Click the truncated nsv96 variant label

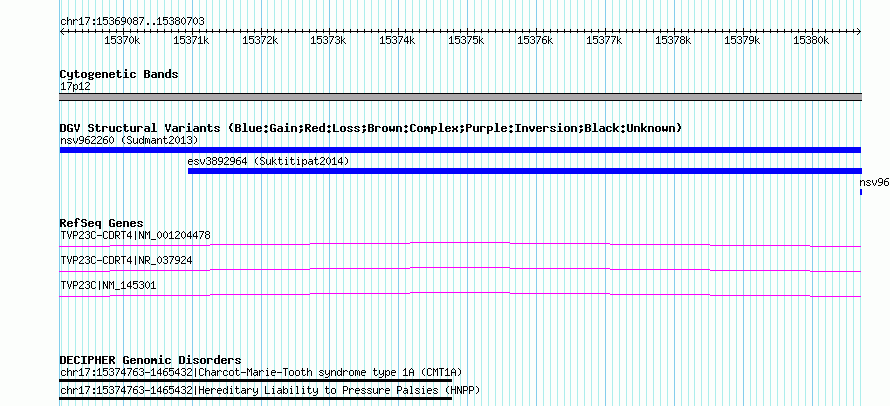[875, 182]
